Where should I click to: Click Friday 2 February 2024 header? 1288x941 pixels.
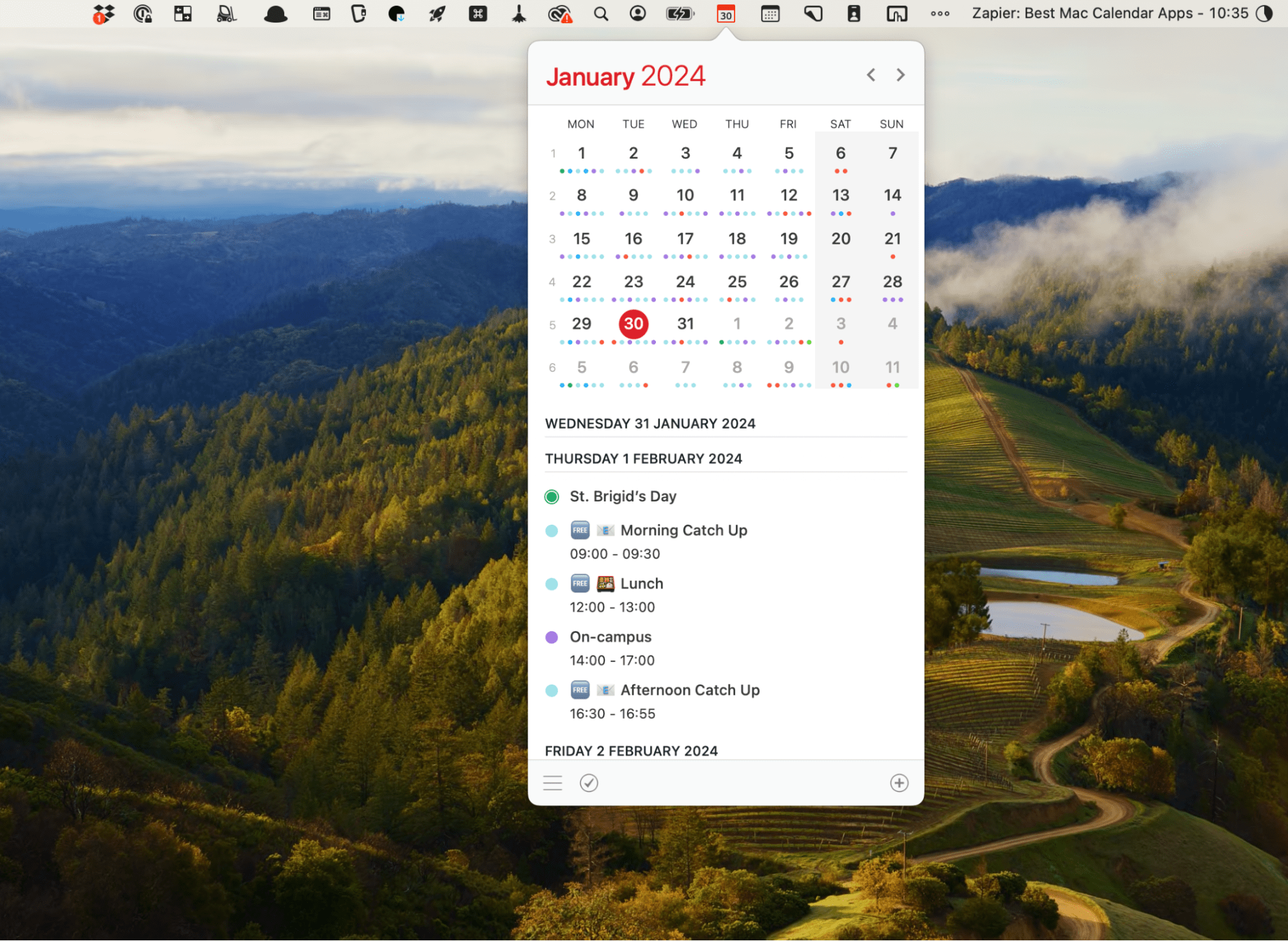[631, 752]
